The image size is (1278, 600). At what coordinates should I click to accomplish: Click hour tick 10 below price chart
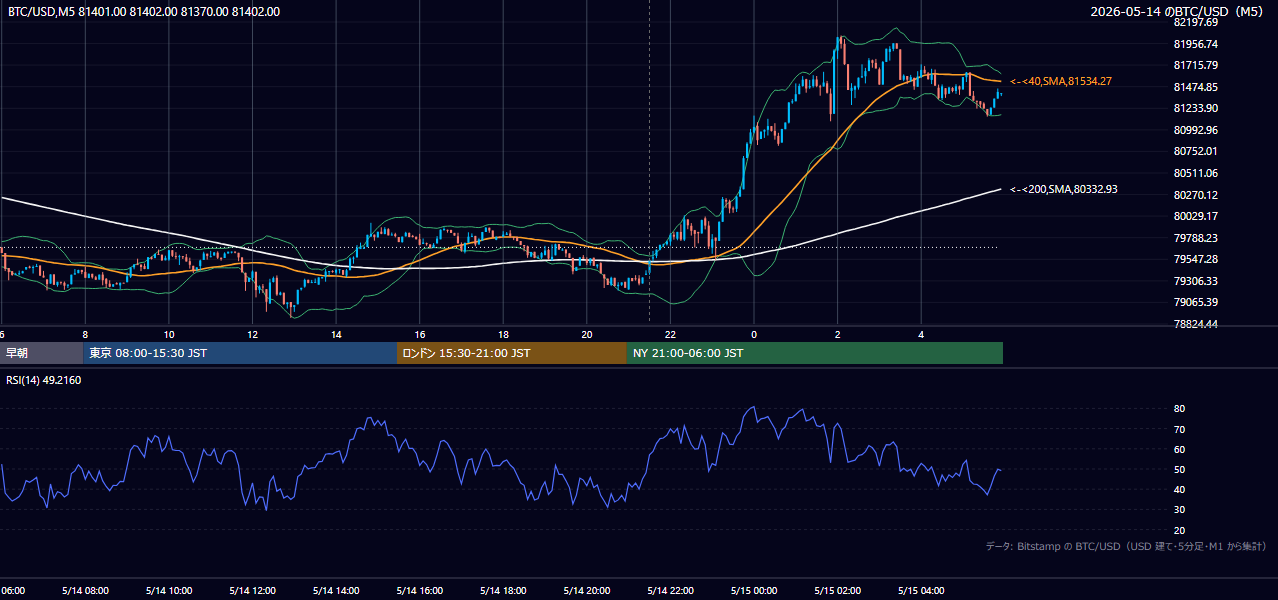coord(169,334)
